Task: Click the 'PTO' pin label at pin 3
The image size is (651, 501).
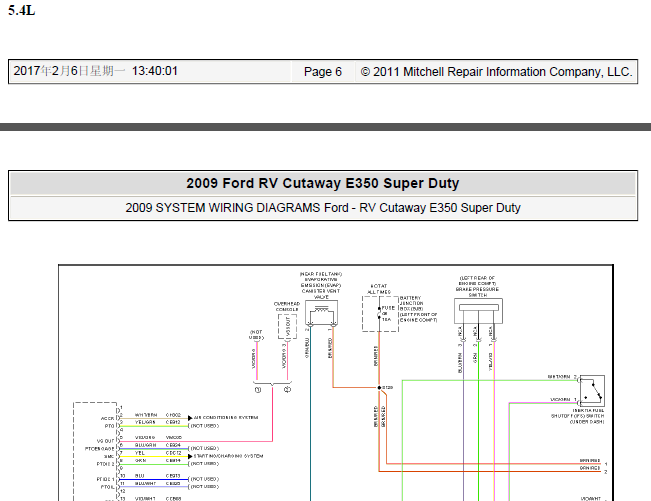Action: (110, 426)
